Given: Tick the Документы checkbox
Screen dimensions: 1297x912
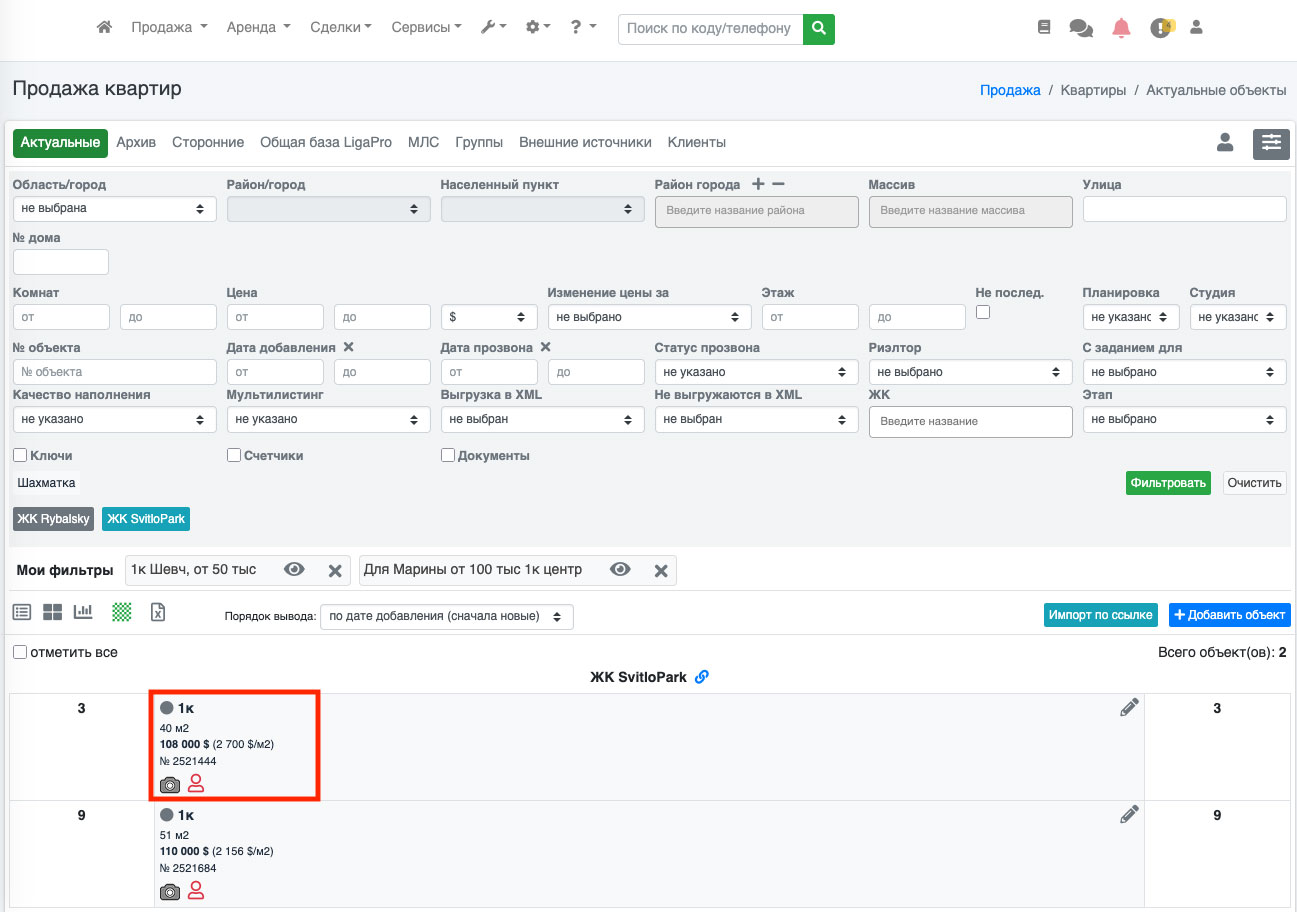Looking at the screenshot, I should point(448,456).
